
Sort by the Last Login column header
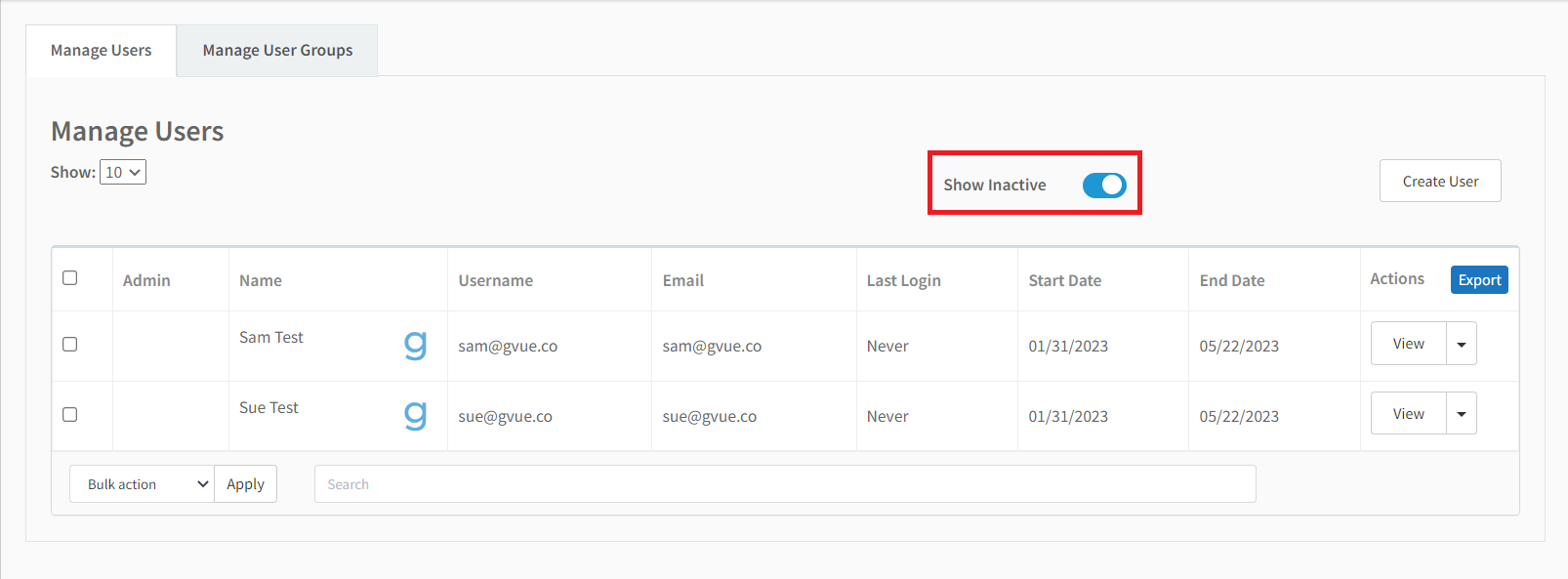click(x=904, y=281)
